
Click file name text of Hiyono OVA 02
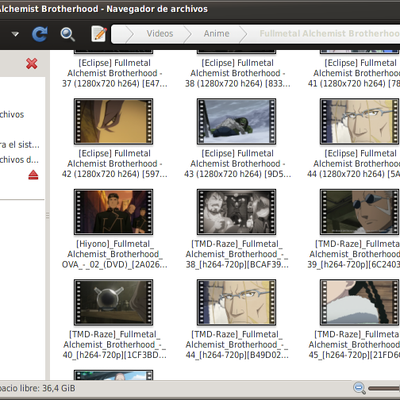[x=114, y=254]
